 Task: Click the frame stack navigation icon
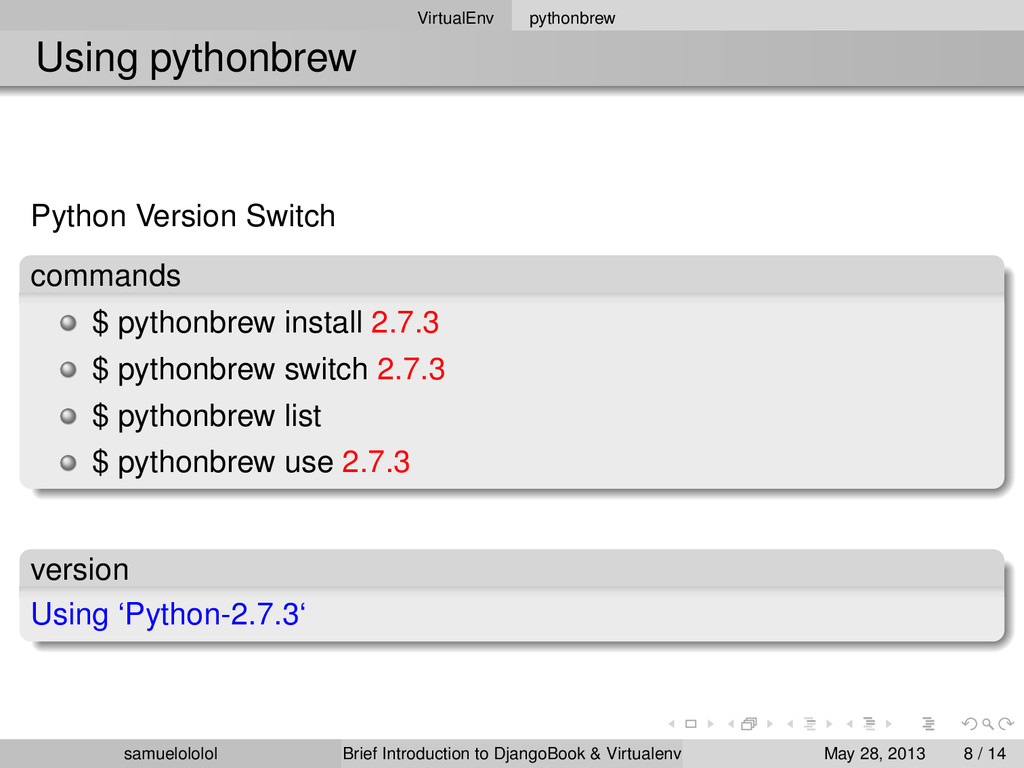click(x=747, y=724)
